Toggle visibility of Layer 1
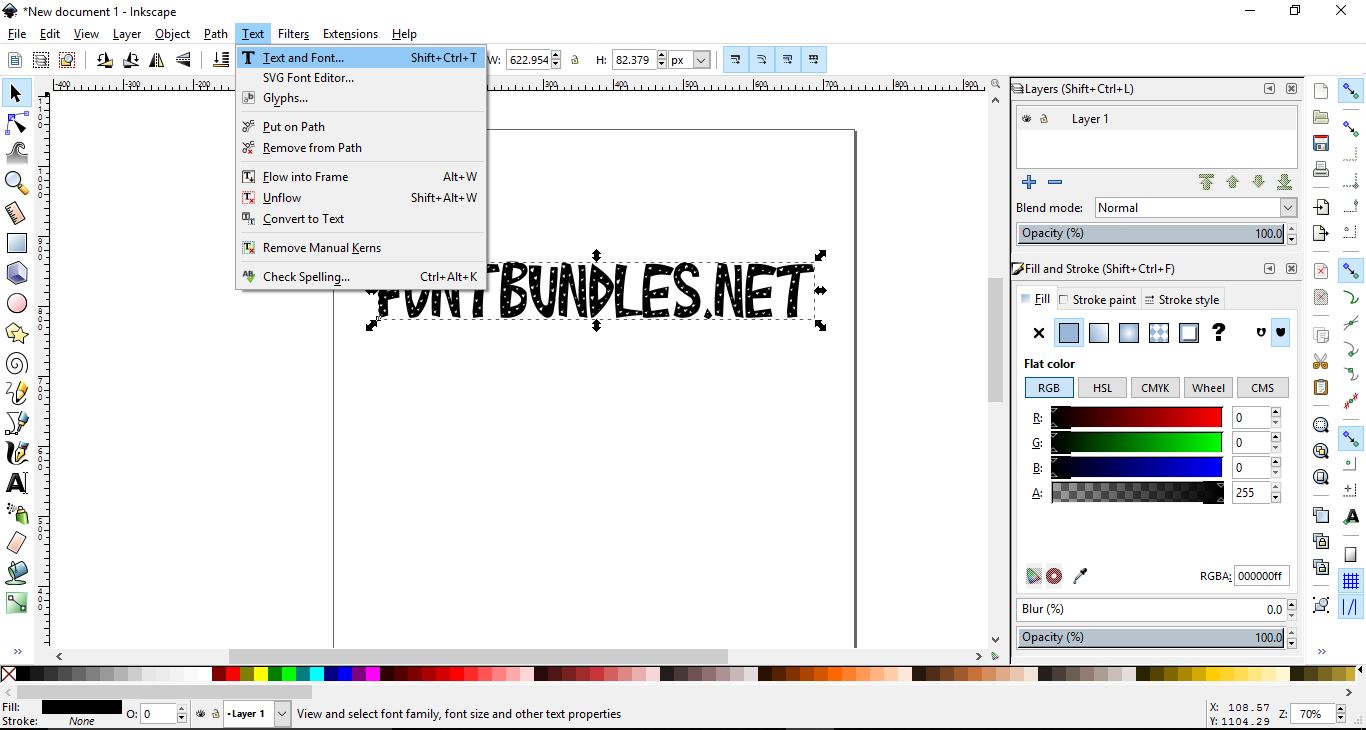Viewport: 1366px width, 730px height. pos(1026,118)
